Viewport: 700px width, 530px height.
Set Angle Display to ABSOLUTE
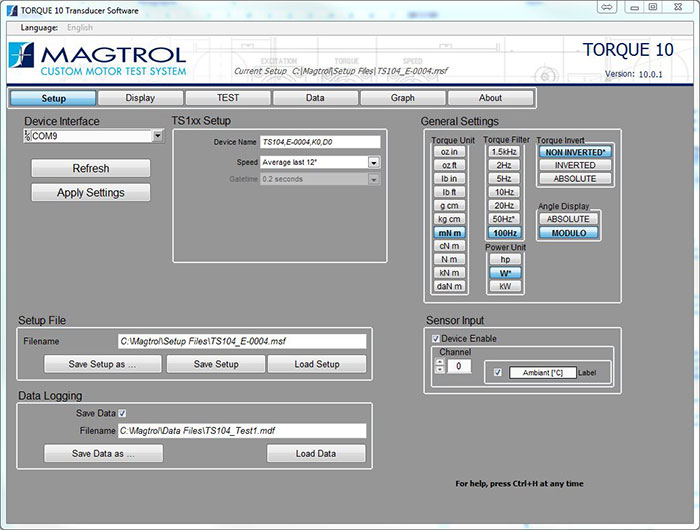click(568, 219)
